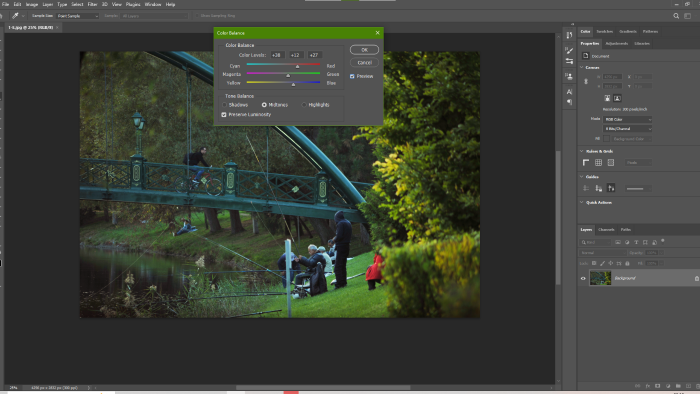Open the RGB Color mode dropdown
The image size is (700, 394).
coord(627,120)
